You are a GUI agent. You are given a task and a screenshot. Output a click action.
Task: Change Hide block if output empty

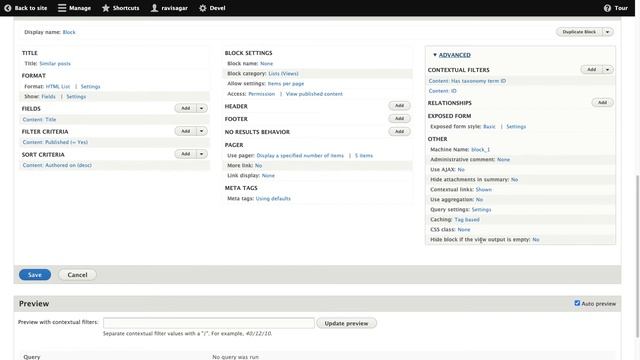(536, 240)
